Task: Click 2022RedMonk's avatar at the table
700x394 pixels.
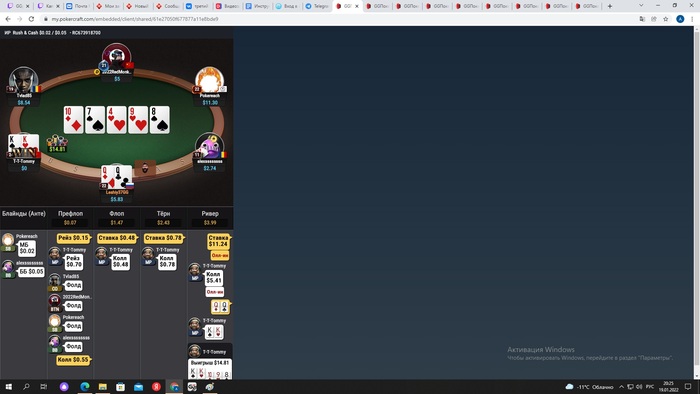Action: 117,56
